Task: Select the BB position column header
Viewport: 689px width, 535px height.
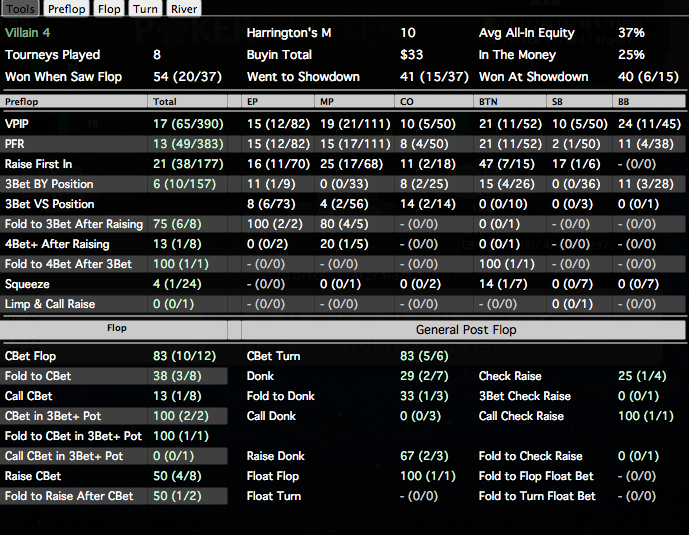Action: pyautogui.click(x=649, y=101)
